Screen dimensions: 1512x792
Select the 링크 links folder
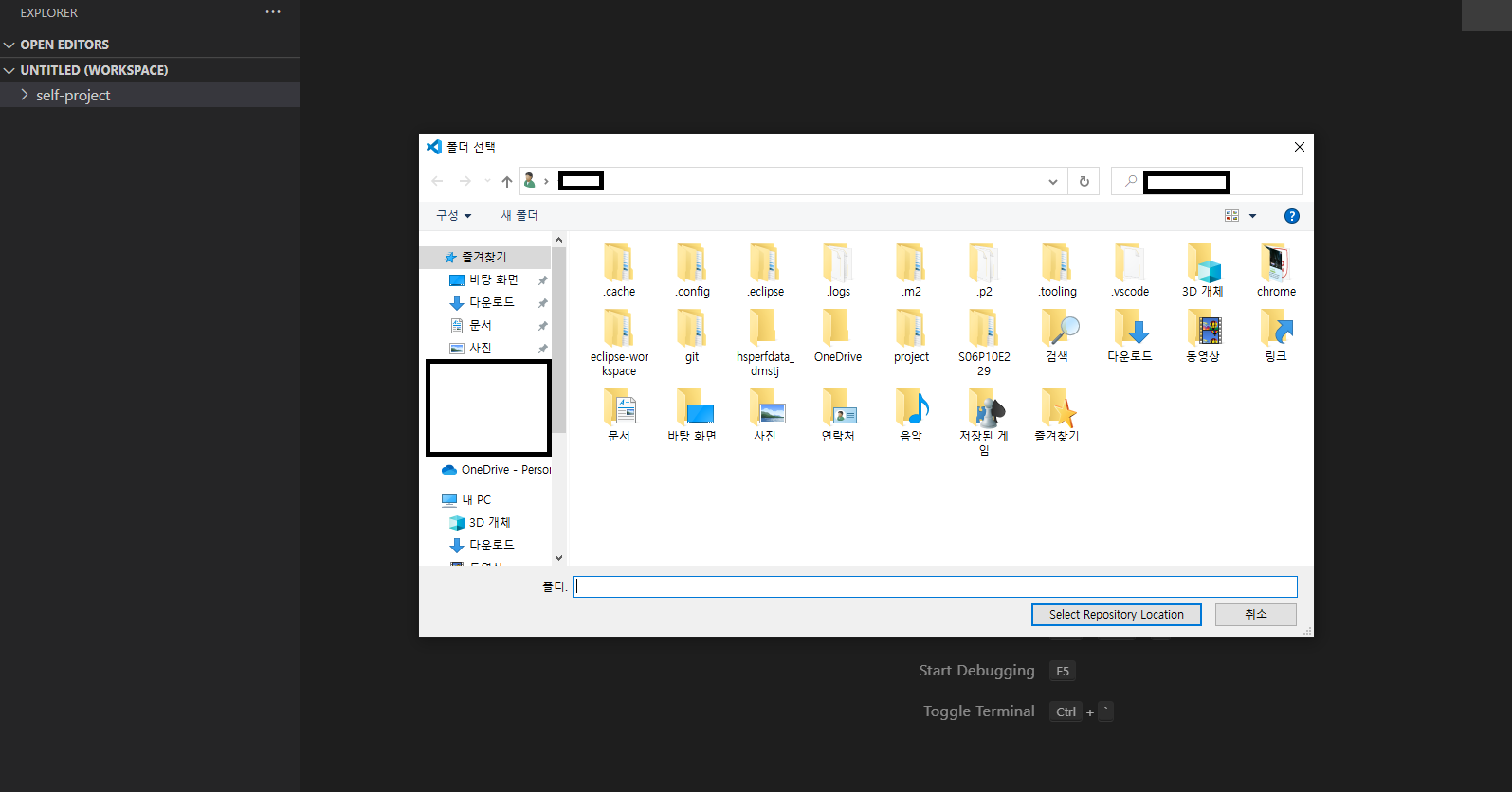tap(1276, 336)
